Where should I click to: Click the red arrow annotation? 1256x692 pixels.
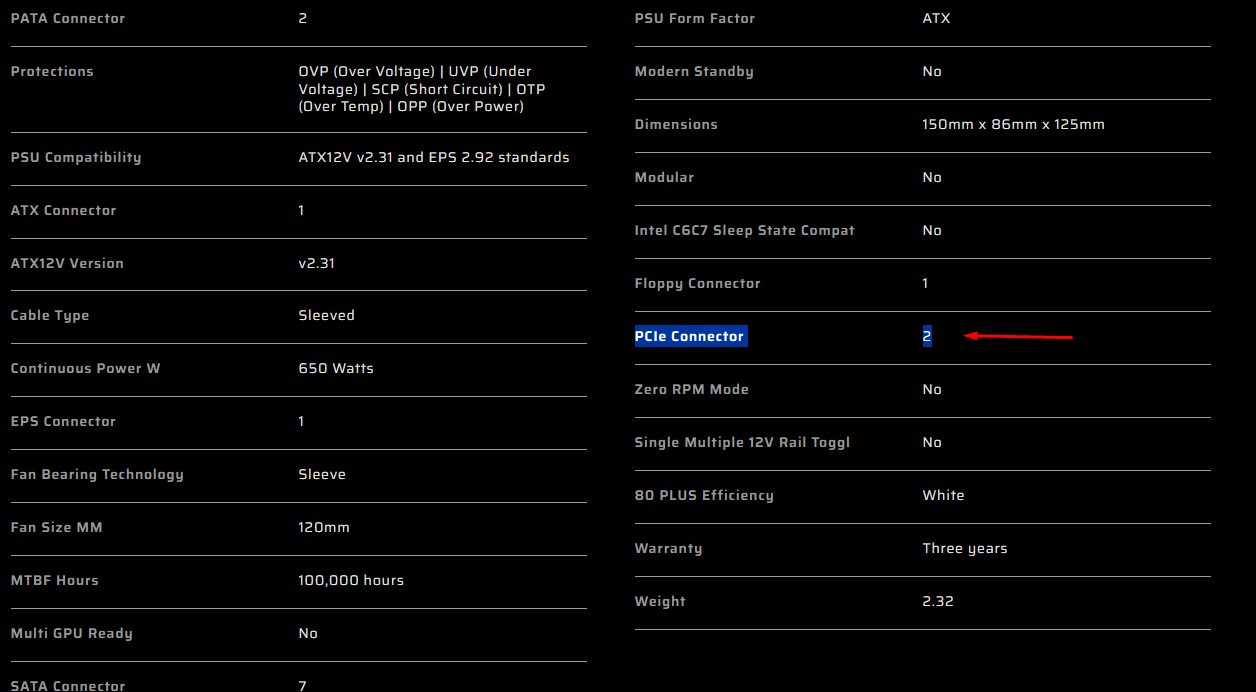(x=1018, y=337)
